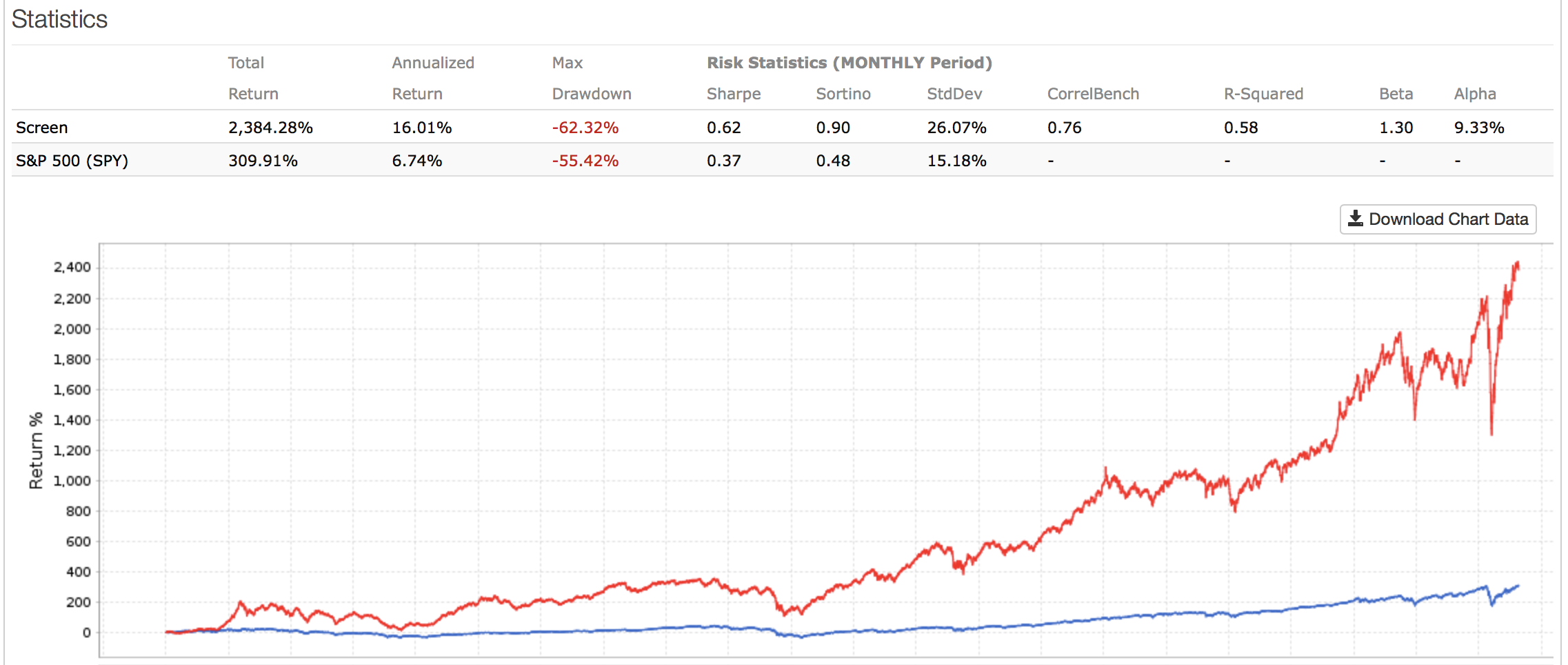
Task: Click the Risk Statistics (MONTHLY Period) heading
Action: click(849, 63)
